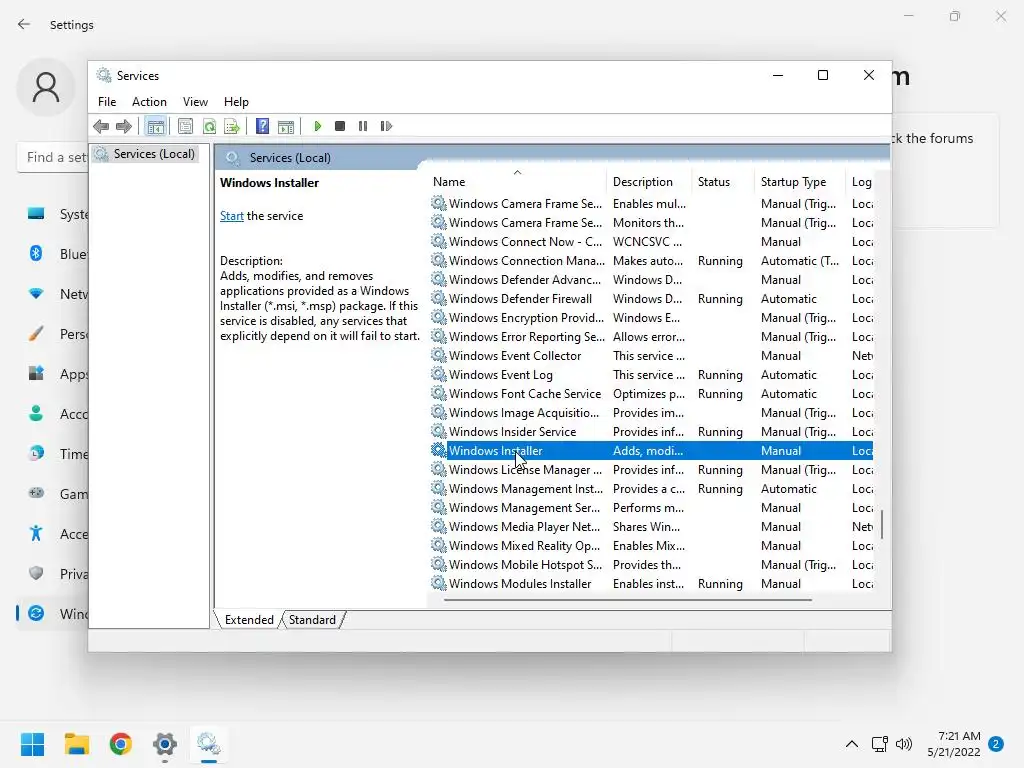Viewport: 1024px width, 768px height.
Task: Toggle the Show/Hide Console Tree toolbar icon
Action: [x=155, y=126]
